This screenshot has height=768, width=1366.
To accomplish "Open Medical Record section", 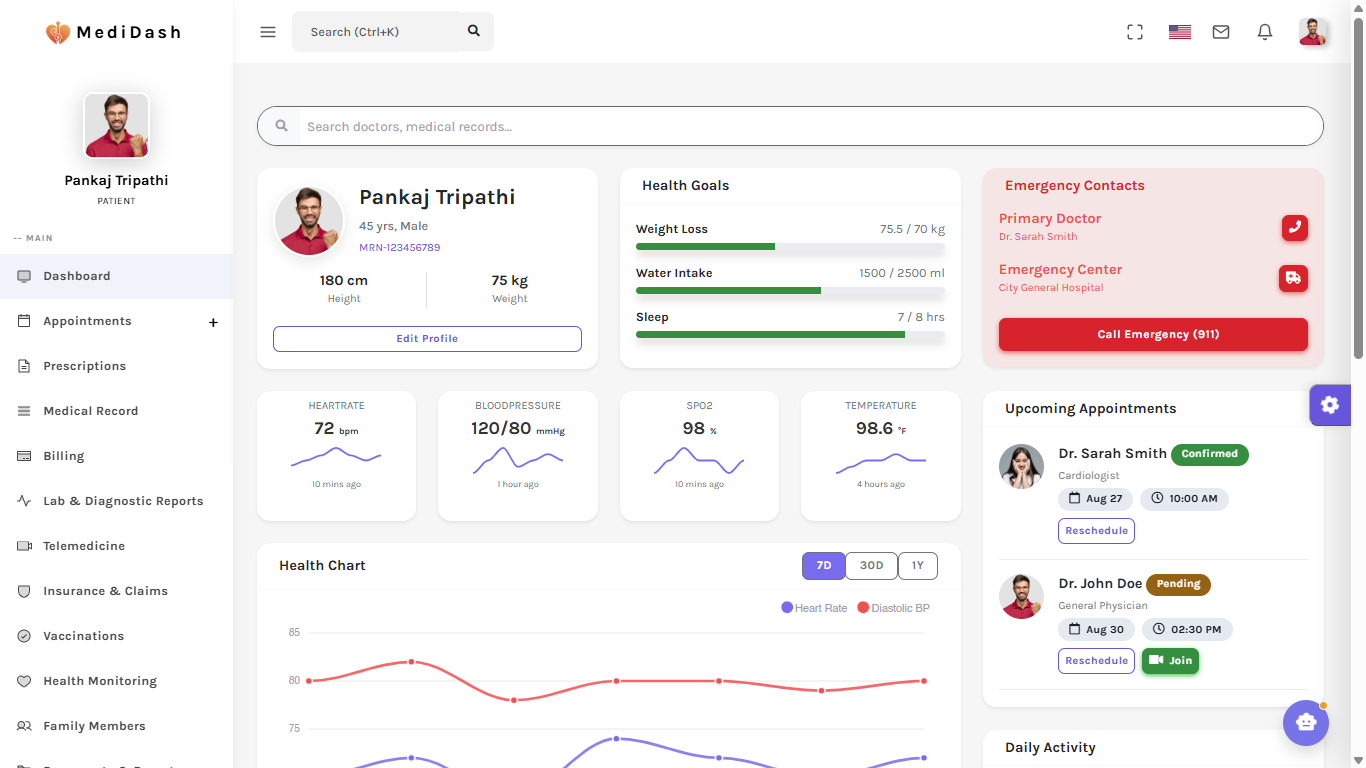I will click(x=116, y=411).
